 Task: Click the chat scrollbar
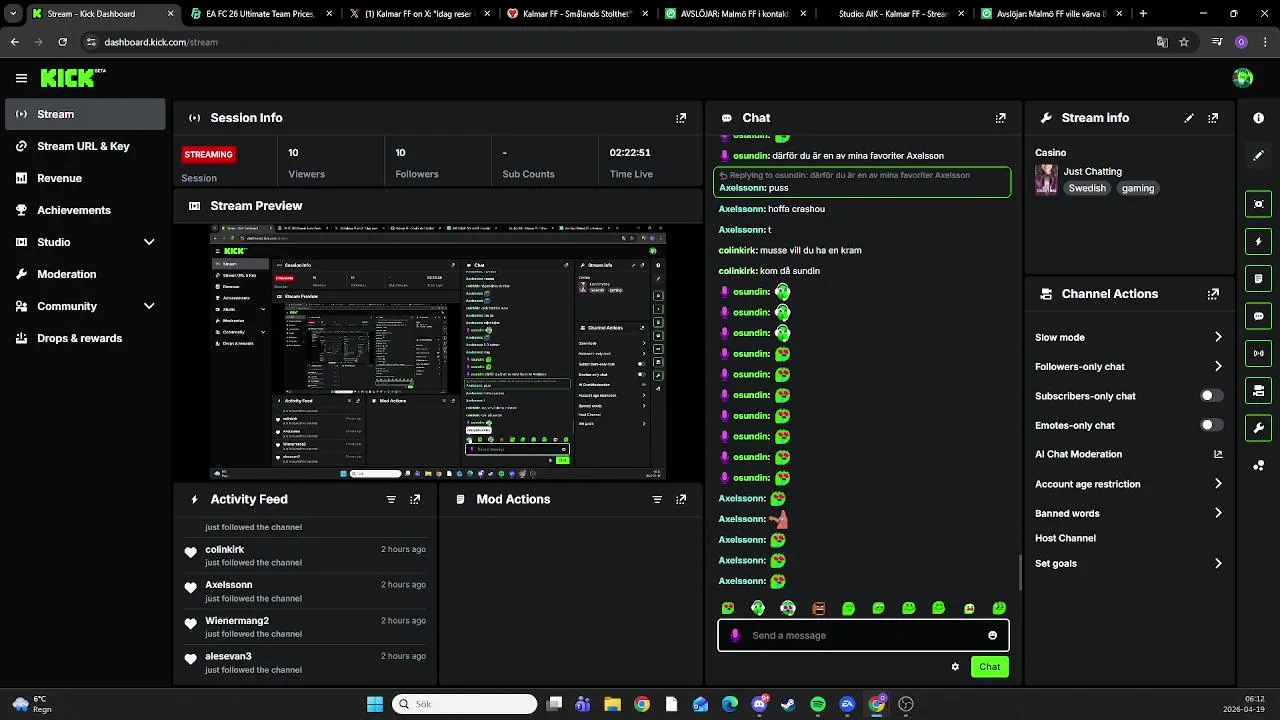(1020, 572)
